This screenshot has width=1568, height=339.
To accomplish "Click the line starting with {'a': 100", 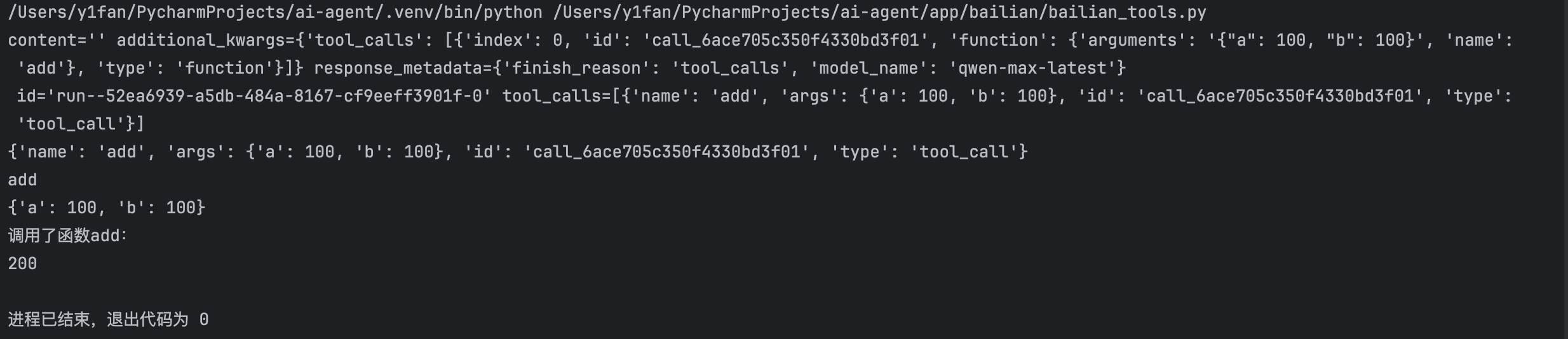I will (107, 208).
